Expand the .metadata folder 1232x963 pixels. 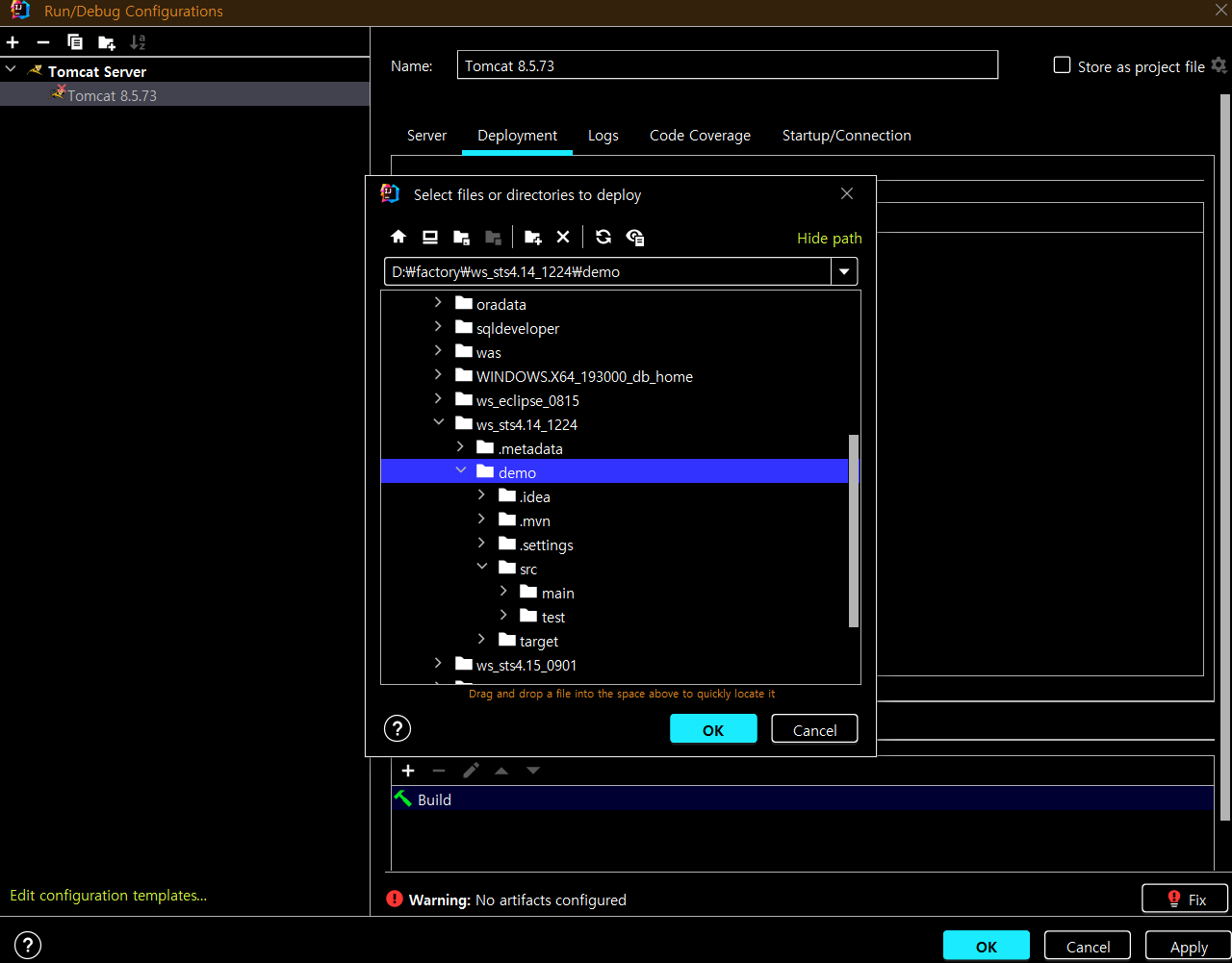460,447
